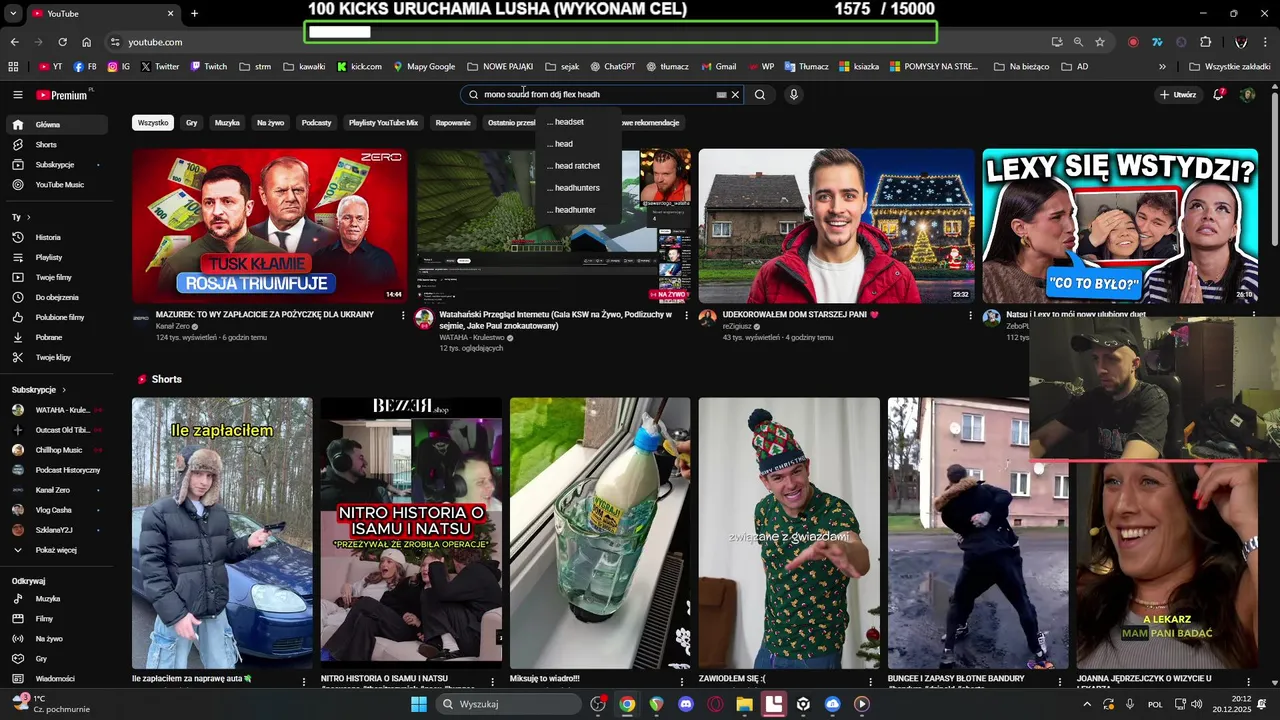The height and width of the screenshot is (720, 1280).
Task: Click the YouTube search input field
Action: click(595, 95)
